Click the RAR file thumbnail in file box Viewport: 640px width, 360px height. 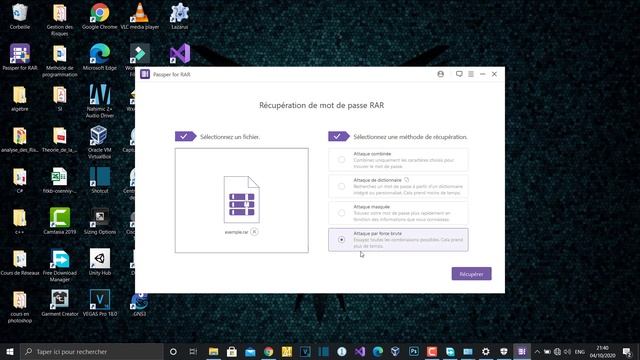coord(241,200)
